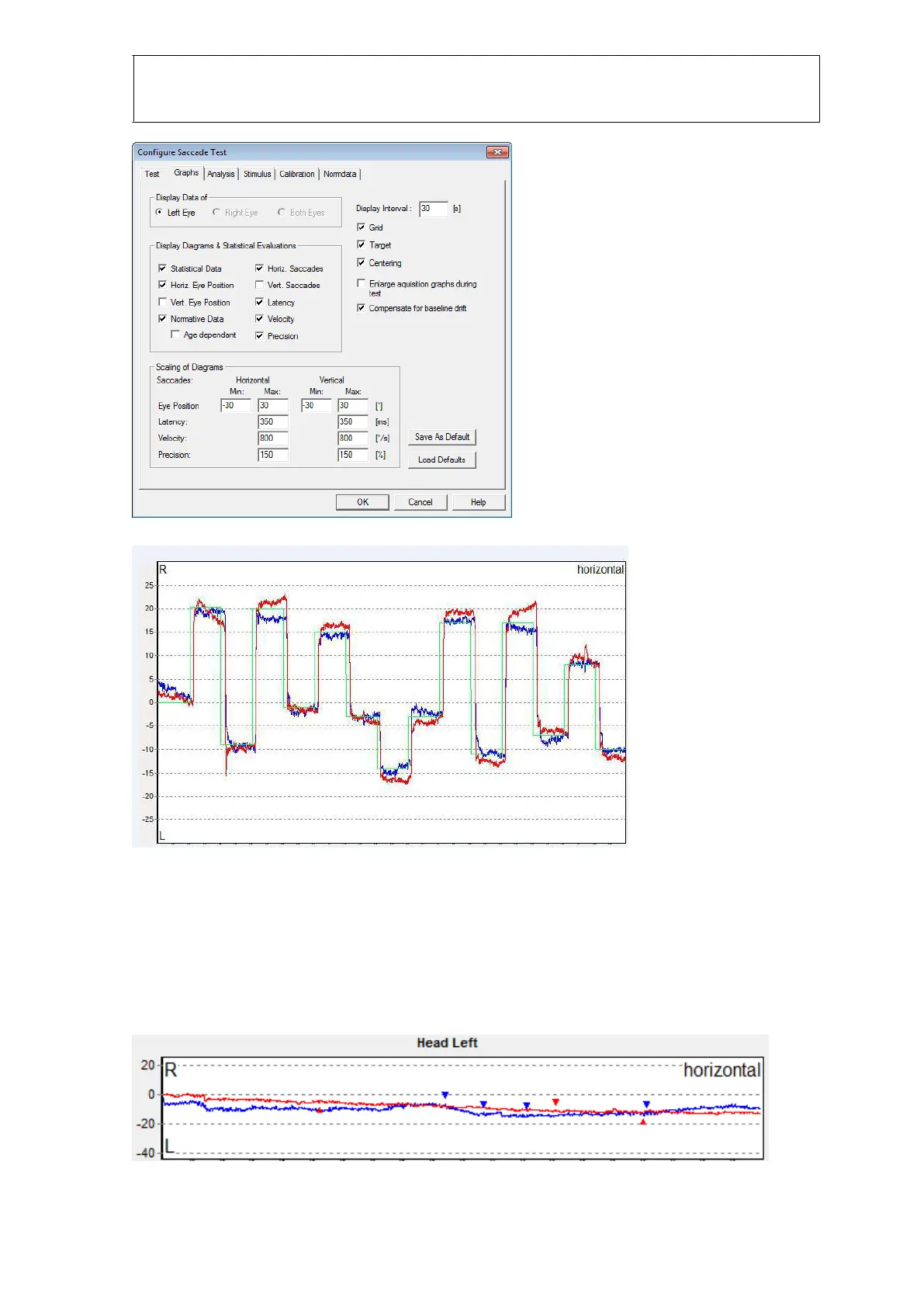Click the Display Interval input field
Image resolution: width=924 pixels, height=1307 pixels.
click(433, 209)
